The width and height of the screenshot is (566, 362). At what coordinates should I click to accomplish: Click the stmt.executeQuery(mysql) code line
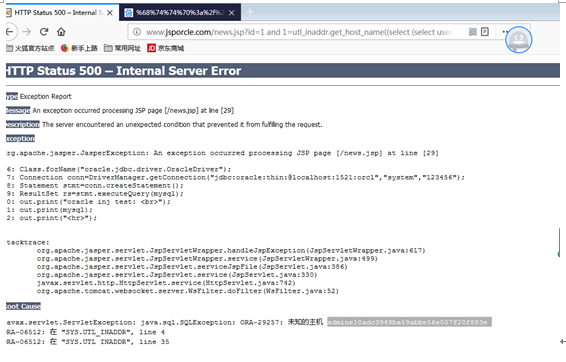click(95, 194)
